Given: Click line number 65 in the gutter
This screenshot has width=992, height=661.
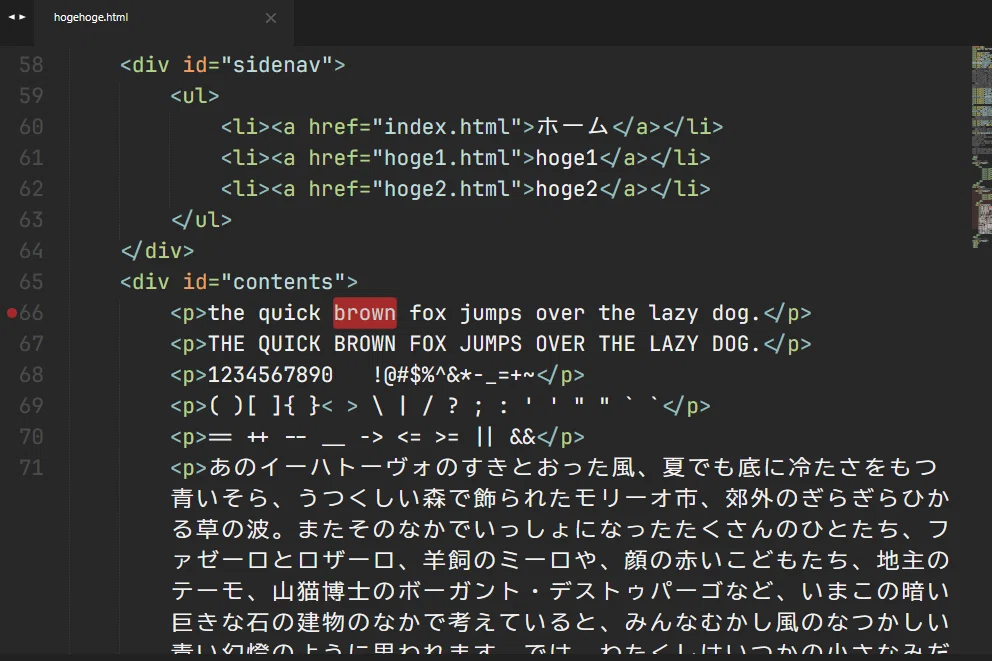Looking at the screenshot, I should 32,281.
